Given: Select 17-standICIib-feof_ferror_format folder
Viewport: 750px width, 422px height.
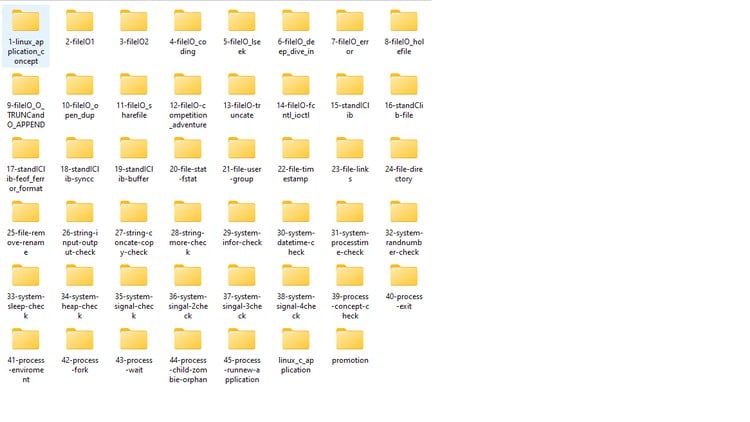Looking at the screenshot, I should click(x=25, y=149).
